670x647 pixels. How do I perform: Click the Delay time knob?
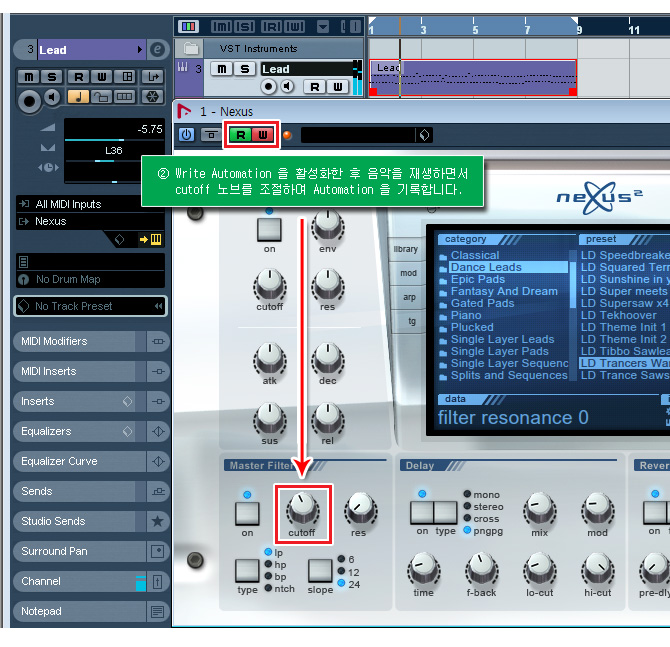(x=423, y=569)
